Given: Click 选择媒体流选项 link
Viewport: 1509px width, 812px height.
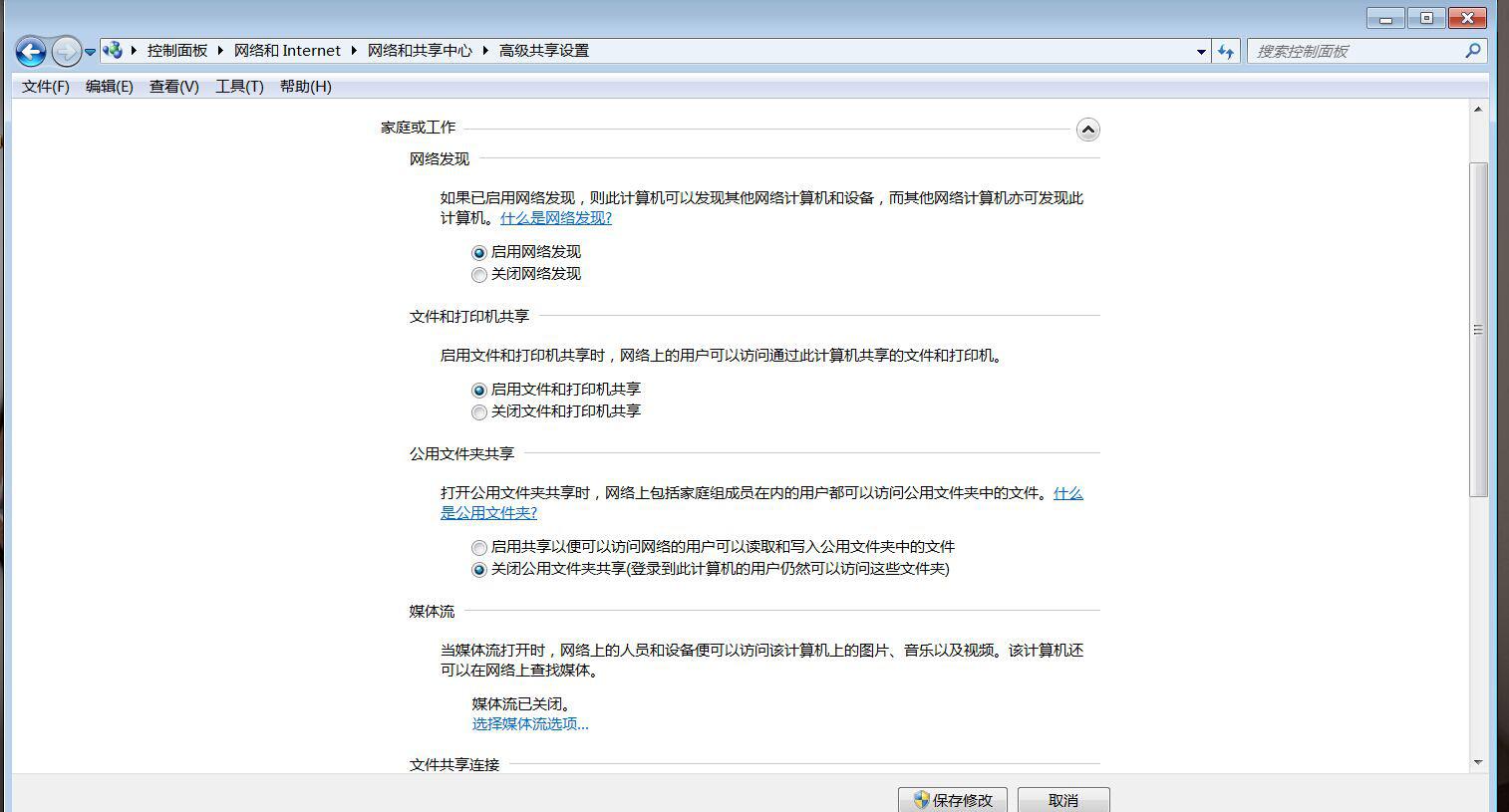Looking at the screenshot, I should click(x=529, y=723).
